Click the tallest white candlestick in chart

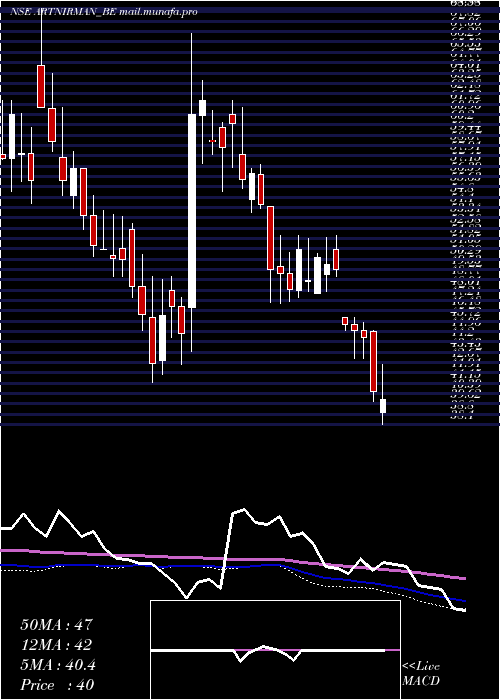coord(192,211)
